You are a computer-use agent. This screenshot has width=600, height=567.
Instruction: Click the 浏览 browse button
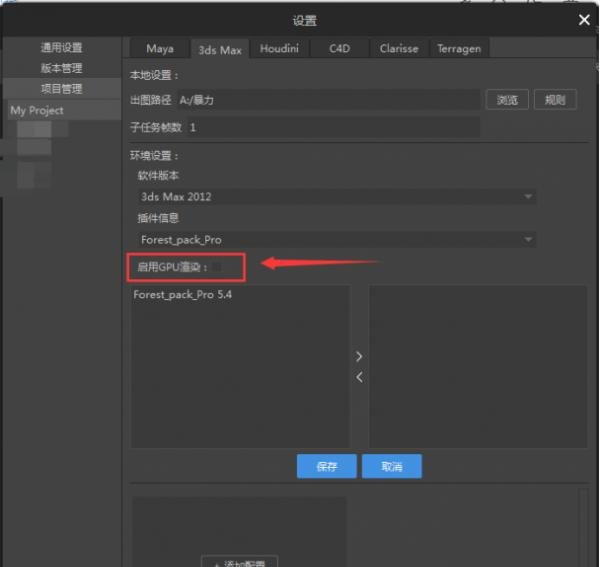[507, 100]
